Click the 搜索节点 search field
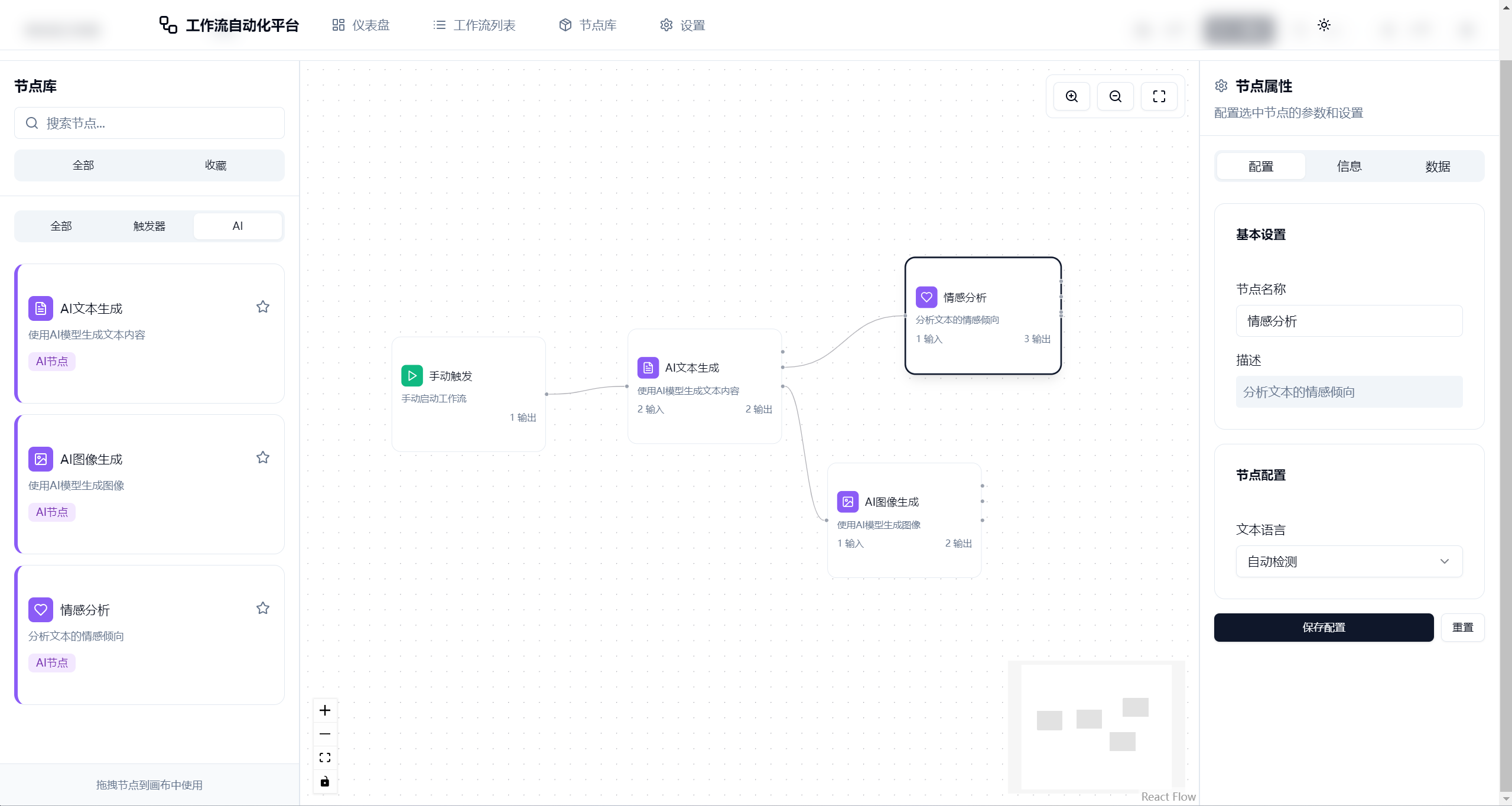The height and width of the screenshot is (806, 1512). (x=149, y=123)
